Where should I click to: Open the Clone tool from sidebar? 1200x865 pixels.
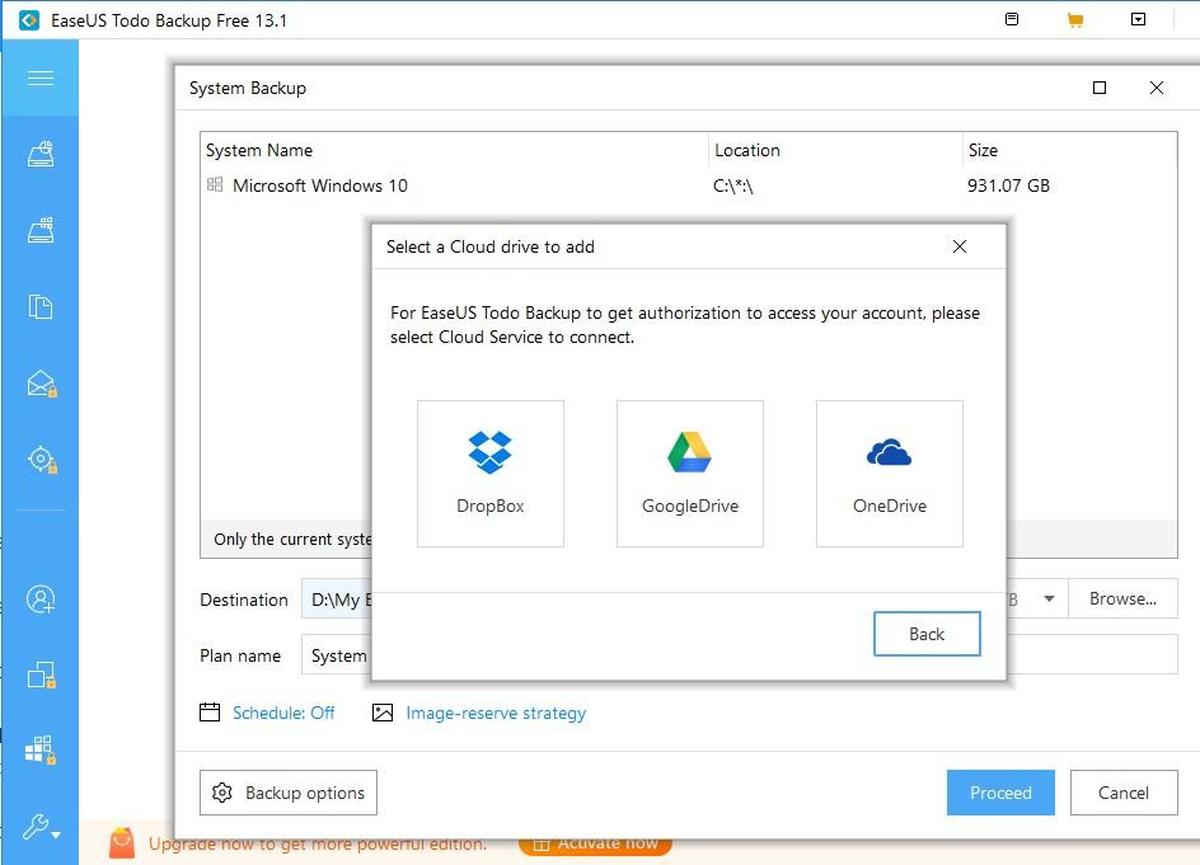coord(40,675)
